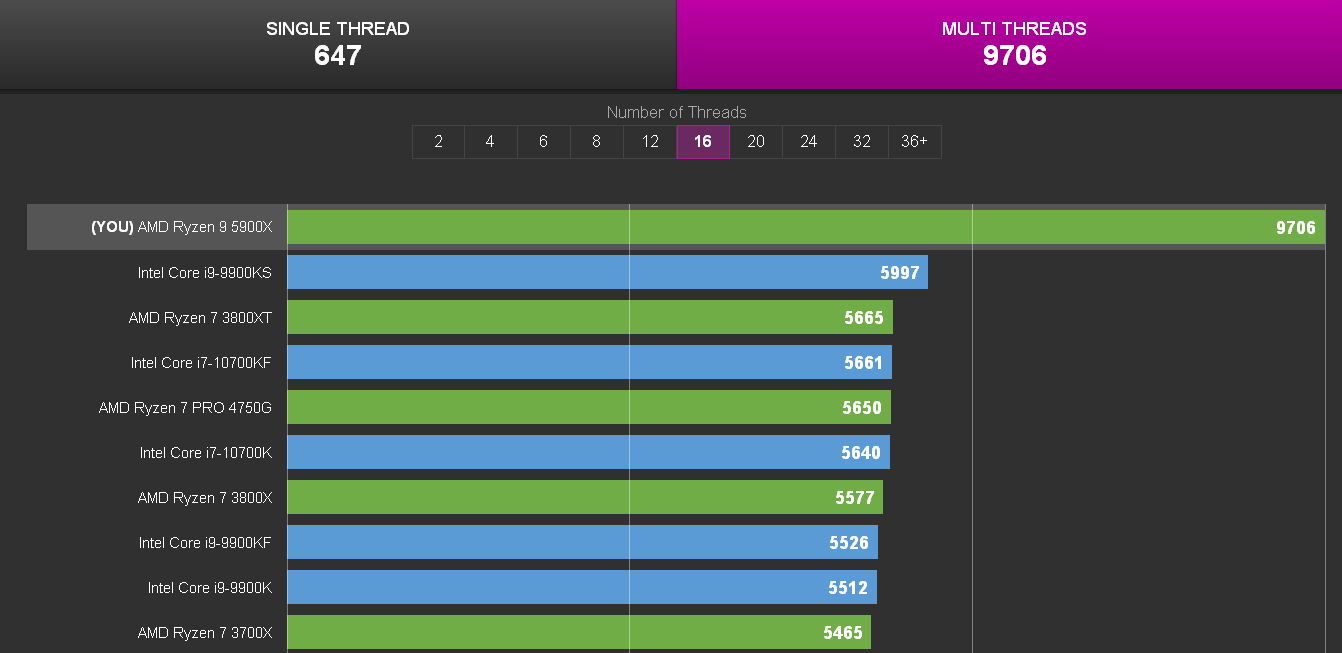The height and width of the screenshot is (653, 1342).
Task: Click the AMD Ryzen 9 5900X bar
Action: pos(806,227)
